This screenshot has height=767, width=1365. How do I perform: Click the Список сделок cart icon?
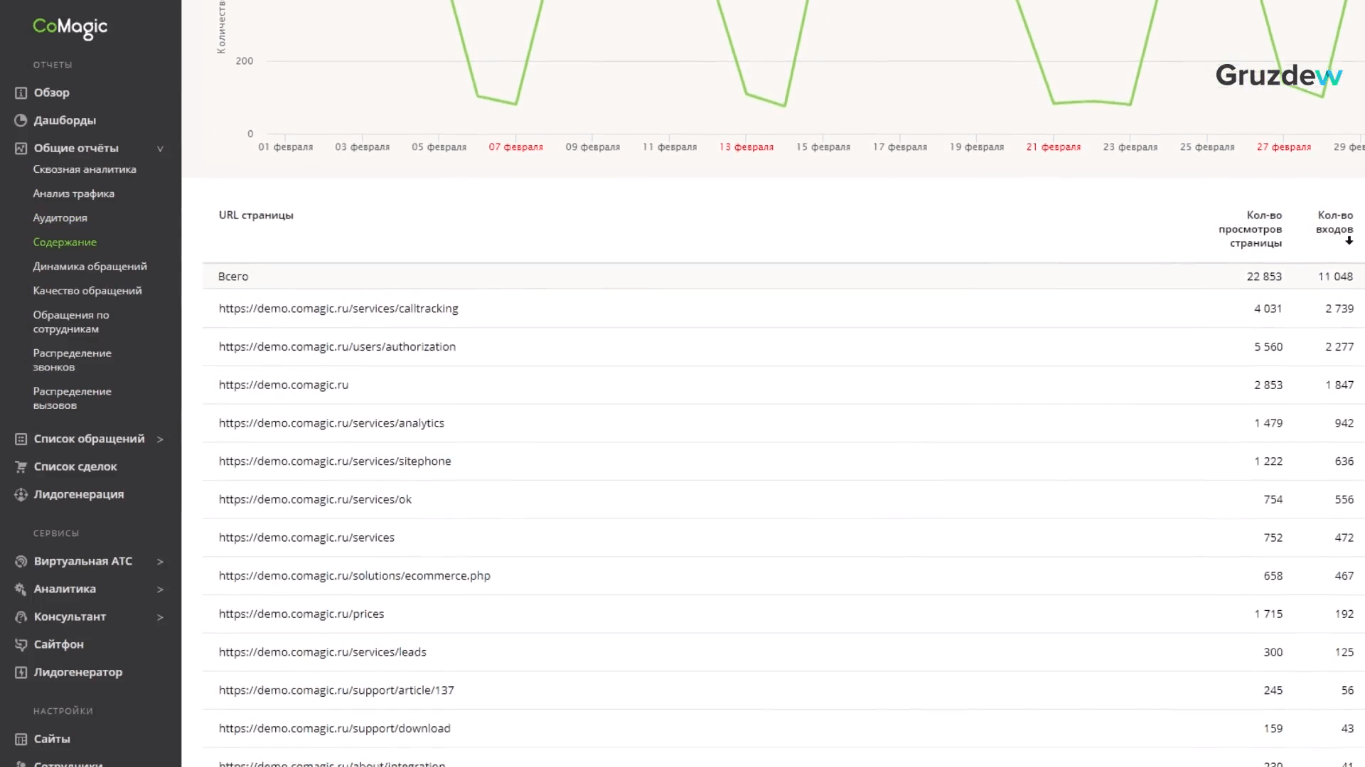click(x=20, y=467)
